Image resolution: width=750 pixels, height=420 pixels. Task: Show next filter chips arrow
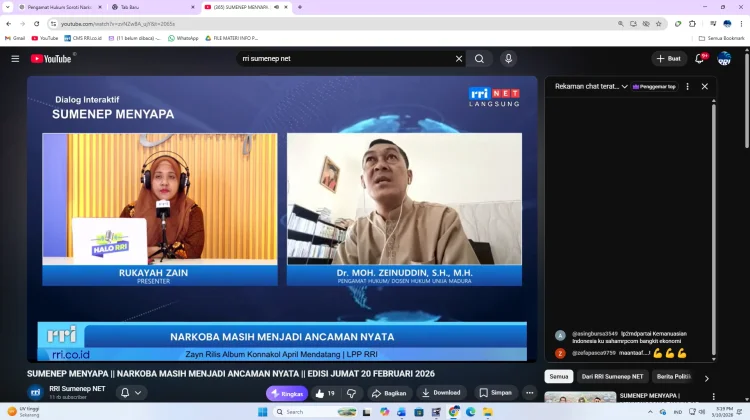pyautogui.click(x=706, y=378)
